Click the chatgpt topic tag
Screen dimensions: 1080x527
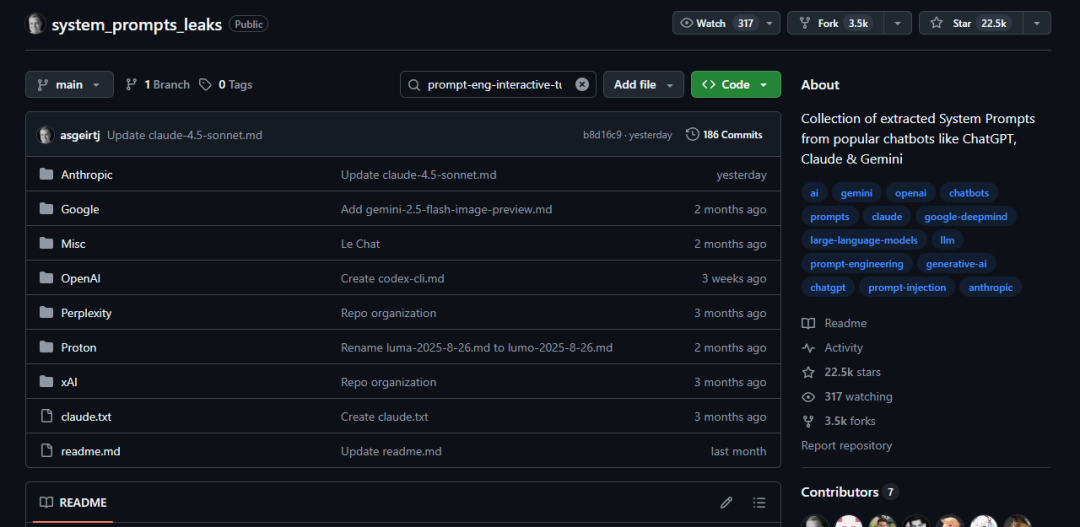click(827, 287)
